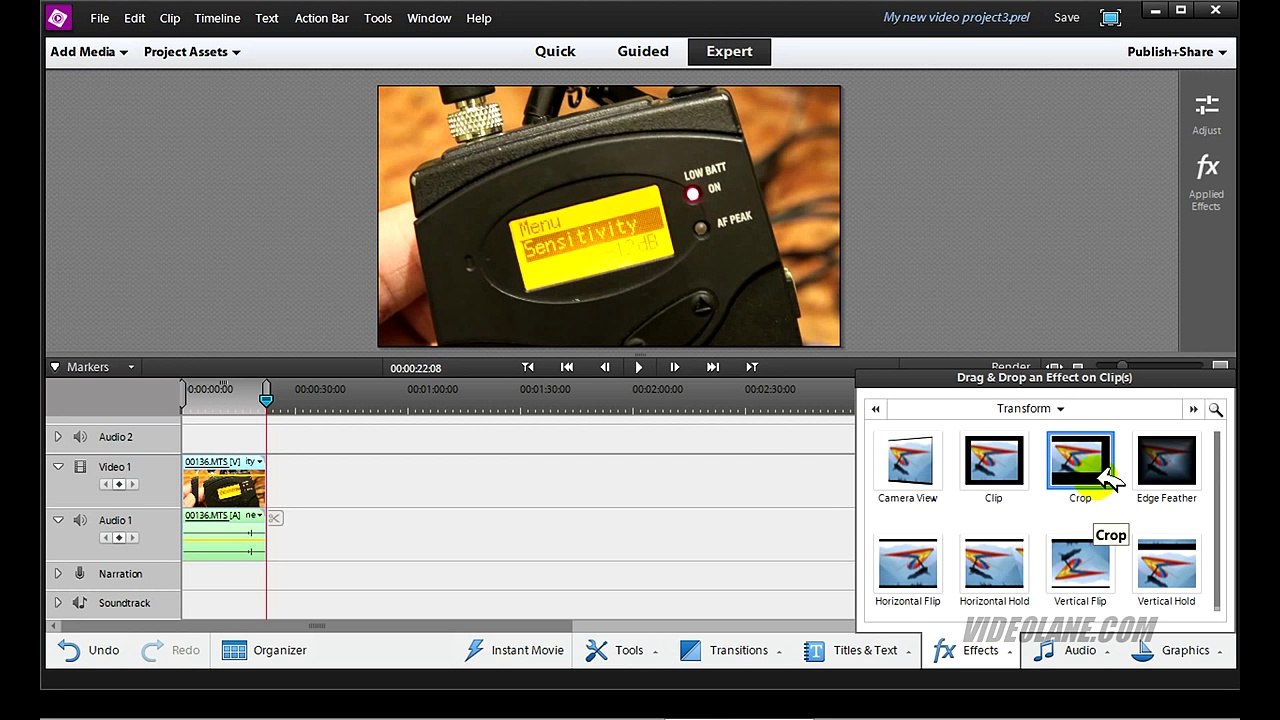Open the Timeline menu
This screenshot has width=1280, height=720.
217,18
